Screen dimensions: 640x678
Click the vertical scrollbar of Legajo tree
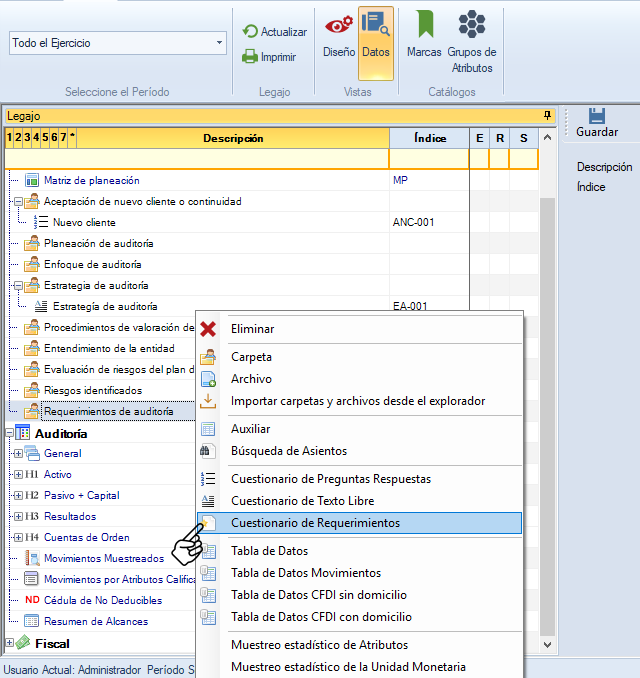547,400
